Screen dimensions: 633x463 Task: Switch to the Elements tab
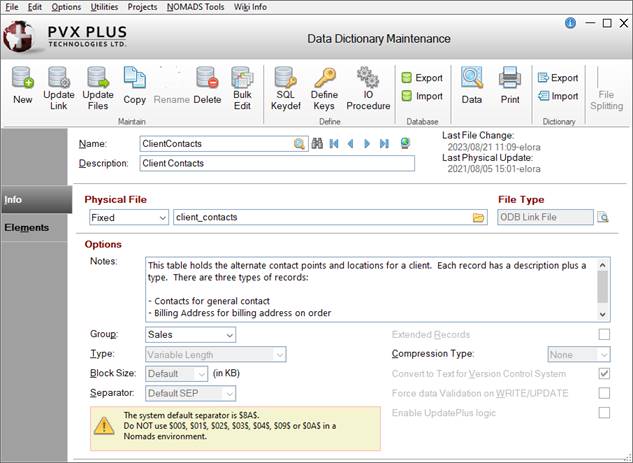pyautogui.click(x=34, y=228)
